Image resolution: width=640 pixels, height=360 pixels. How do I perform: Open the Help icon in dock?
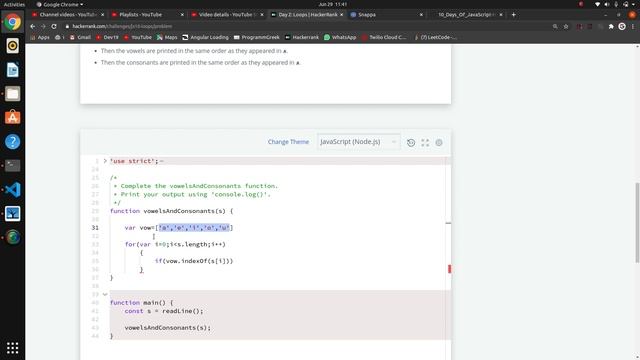point(12,142)
